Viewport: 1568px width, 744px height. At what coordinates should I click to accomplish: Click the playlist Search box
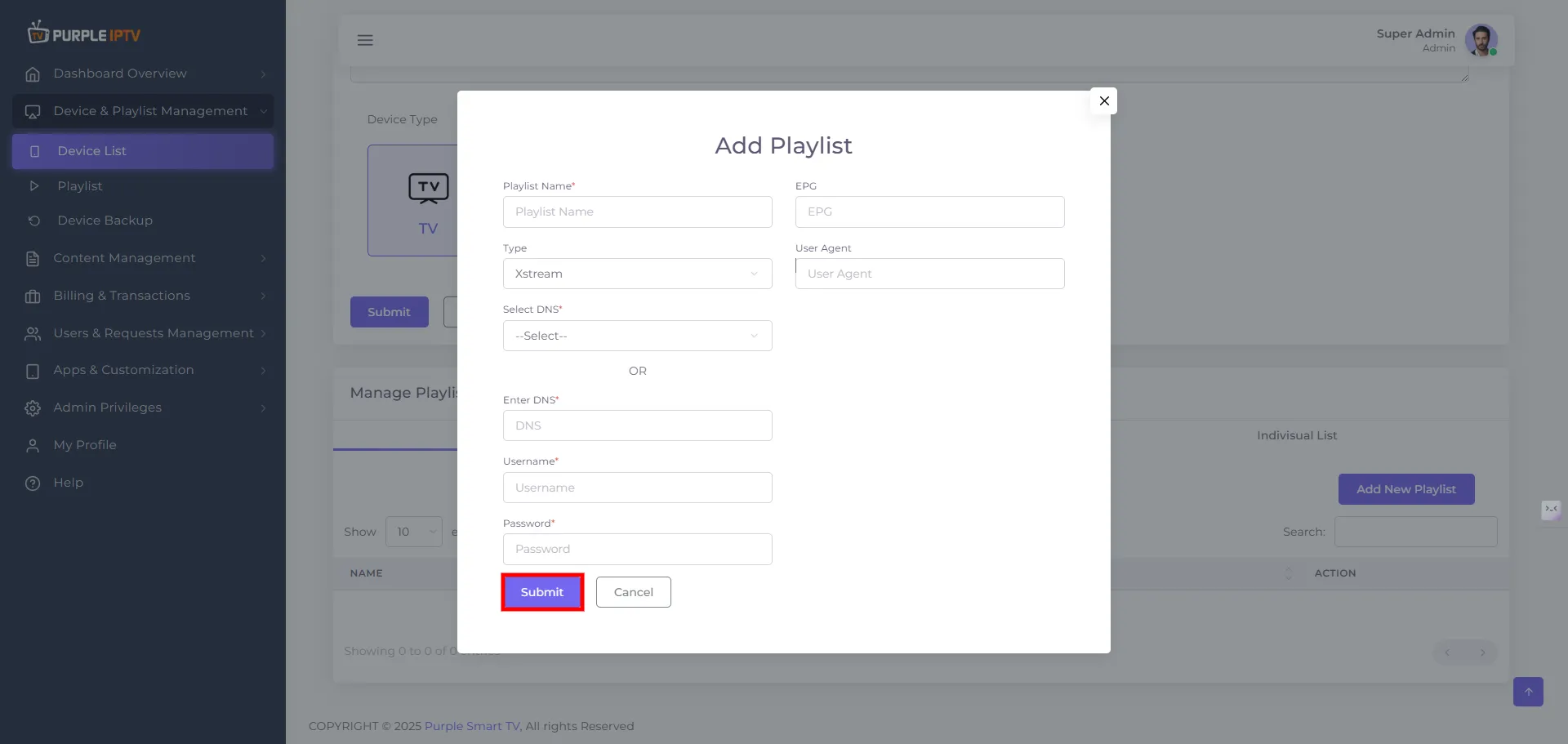[1416, 532]
